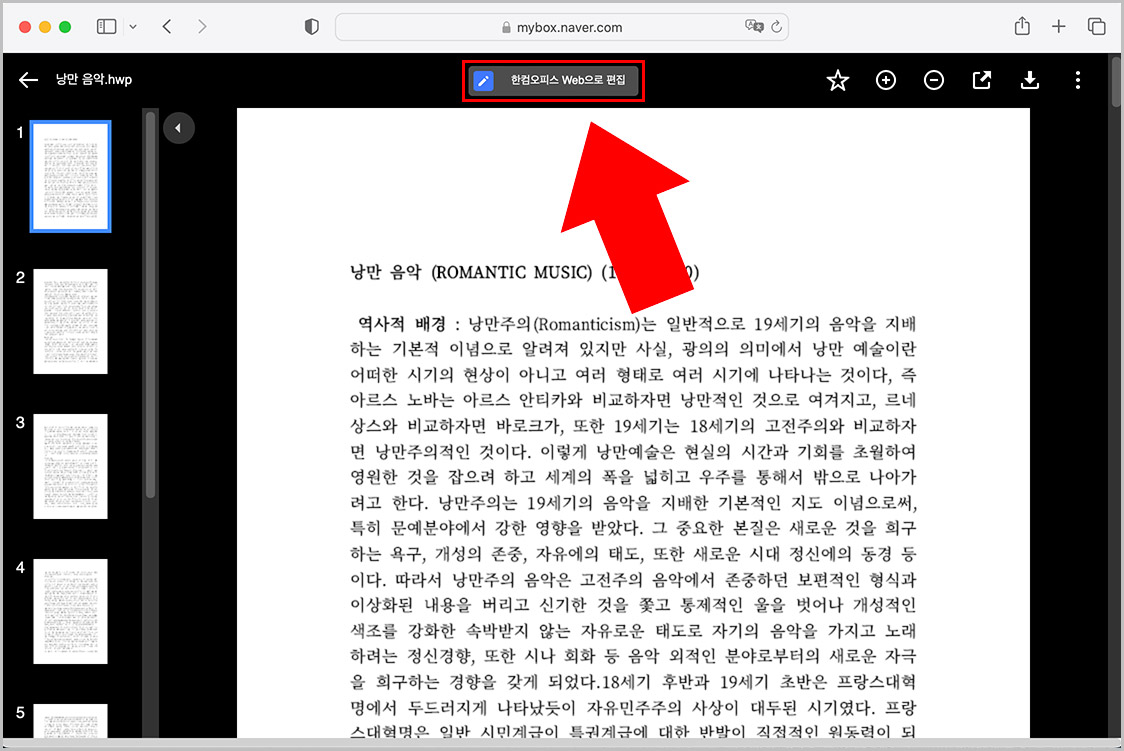Viewport: 1124px width, 751px height.
Task: Collapse the page thumbnail sidebar
Action: (178, 128)
